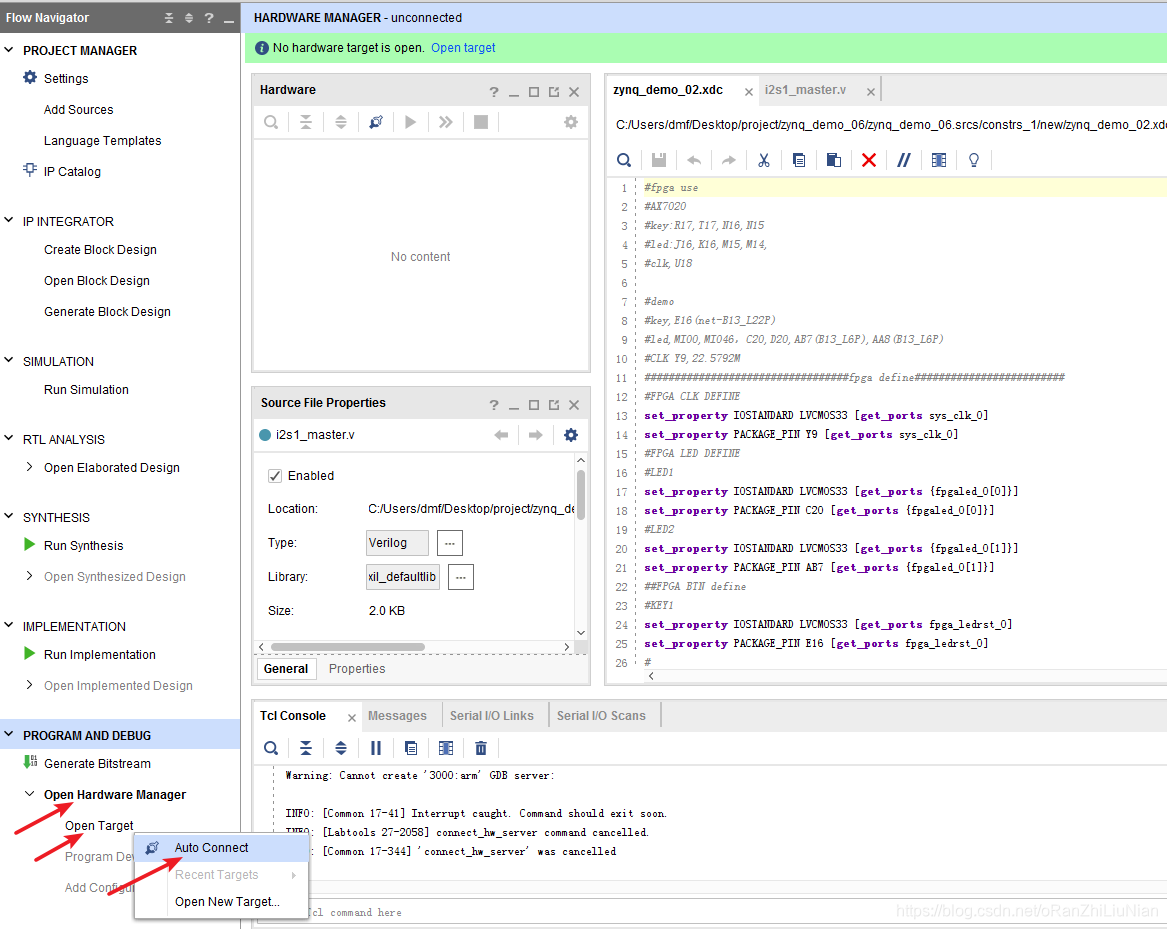
Task: Click Run Simulation
Action: tap(86, 389)
